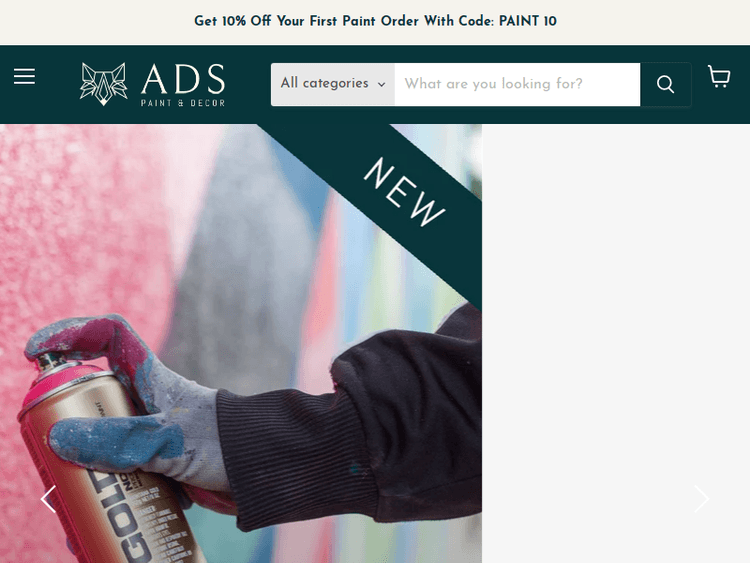This screenshot has width=750, height=563.
Task: Click the empty slide area beside image
Action: click(616, 343)
